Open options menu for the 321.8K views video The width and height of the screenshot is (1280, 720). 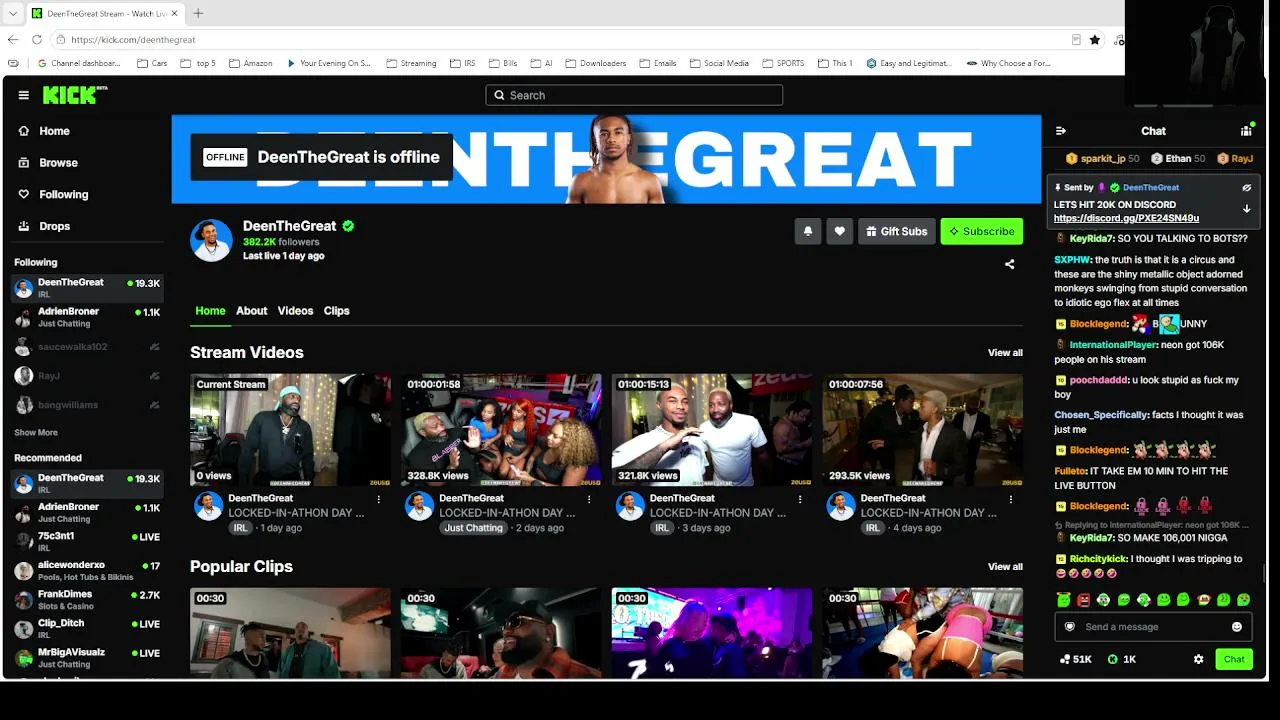point(800,499)
